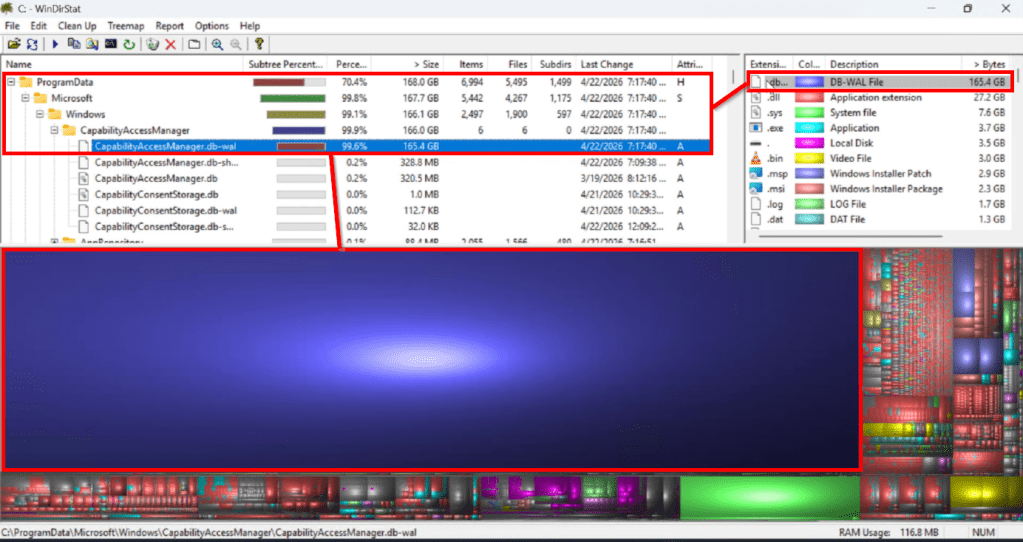
Task: Click the blue Resume play arrow icon
Action: tap(56, 44)
